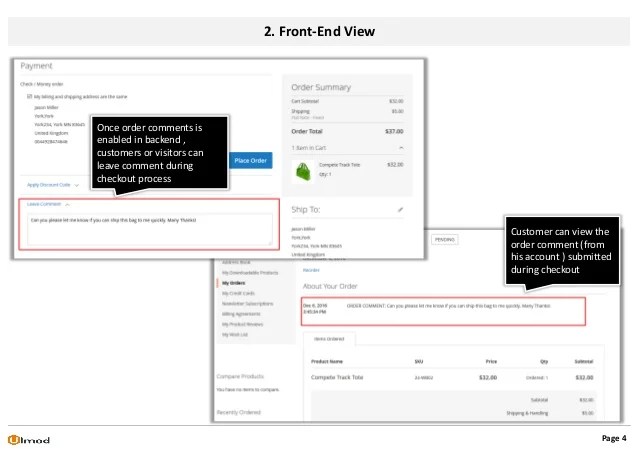Open My Product Reviews in sidebar

coord(243,324)
